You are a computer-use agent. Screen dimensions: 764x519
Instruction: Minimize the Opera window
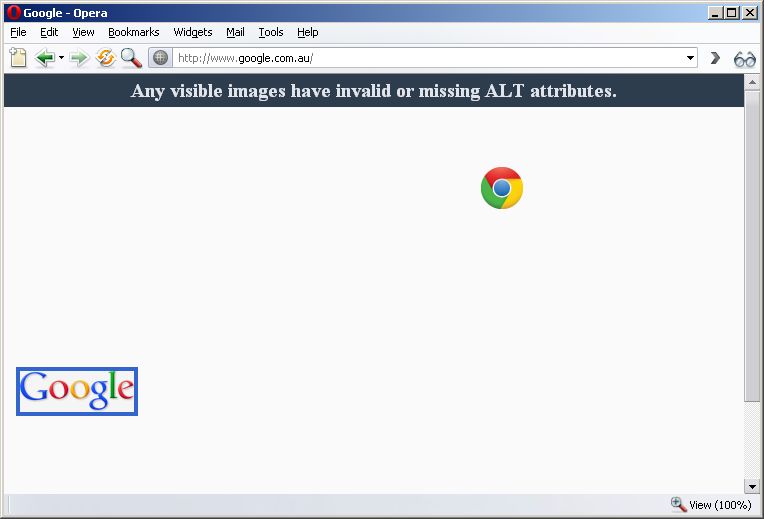pos(715,13)
